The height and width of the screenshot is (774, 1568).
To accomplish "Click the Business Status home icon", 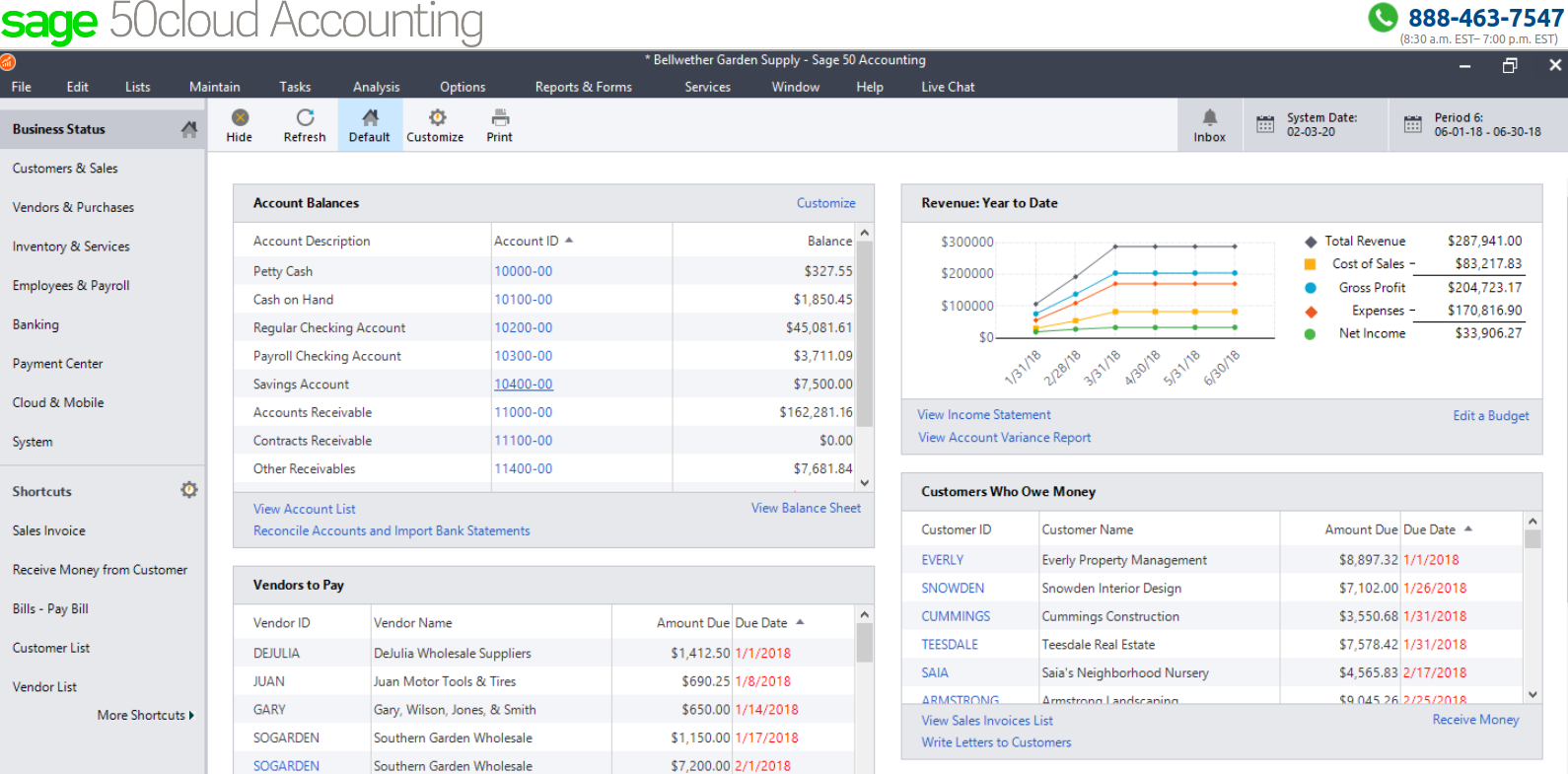I will (189, 129).
